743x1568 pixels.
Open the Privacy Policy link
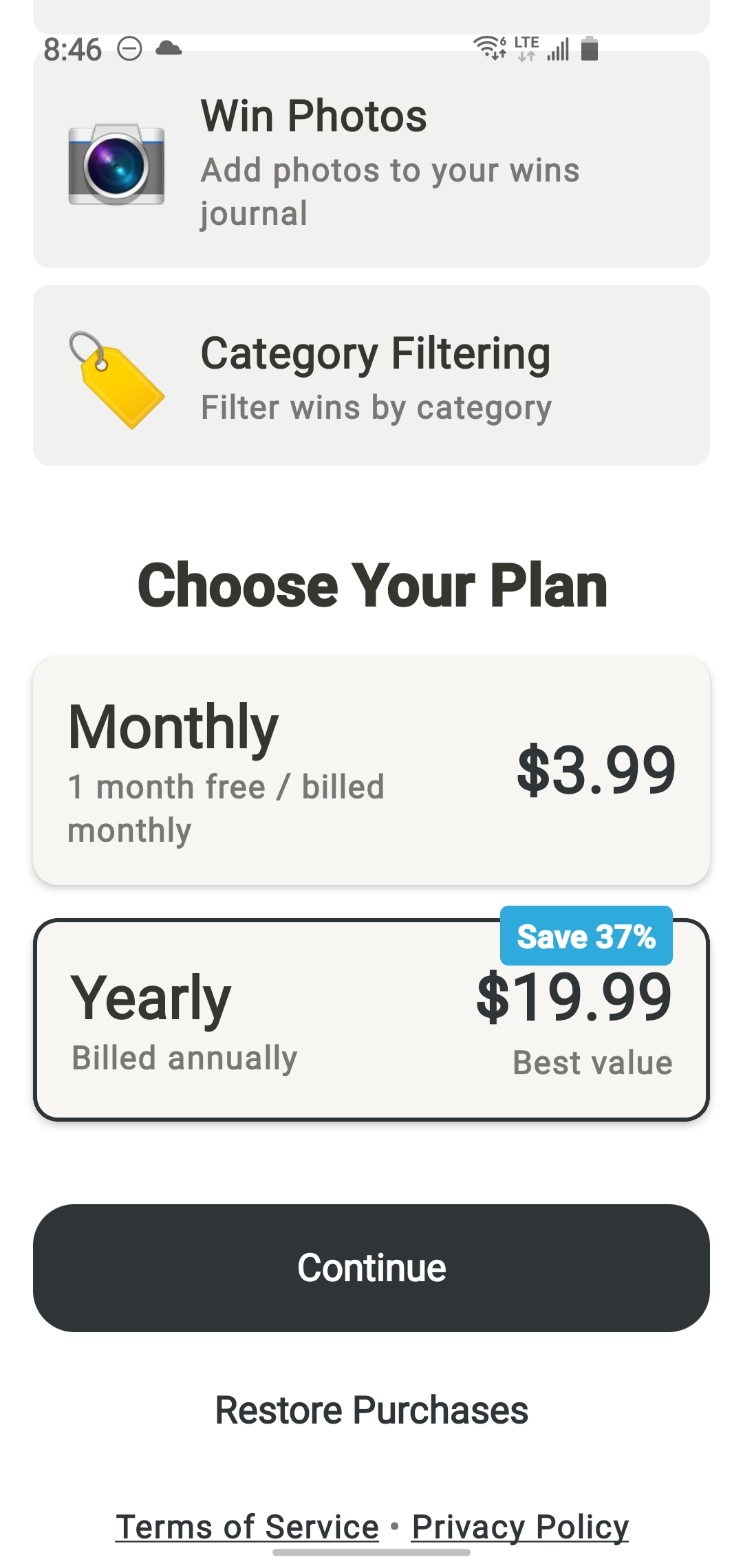tap(520, 1527)
